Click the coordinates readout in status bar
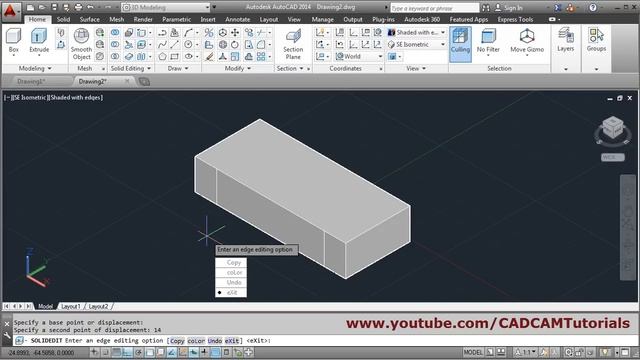This screenshot has width=640, height=360. (41, 352)
